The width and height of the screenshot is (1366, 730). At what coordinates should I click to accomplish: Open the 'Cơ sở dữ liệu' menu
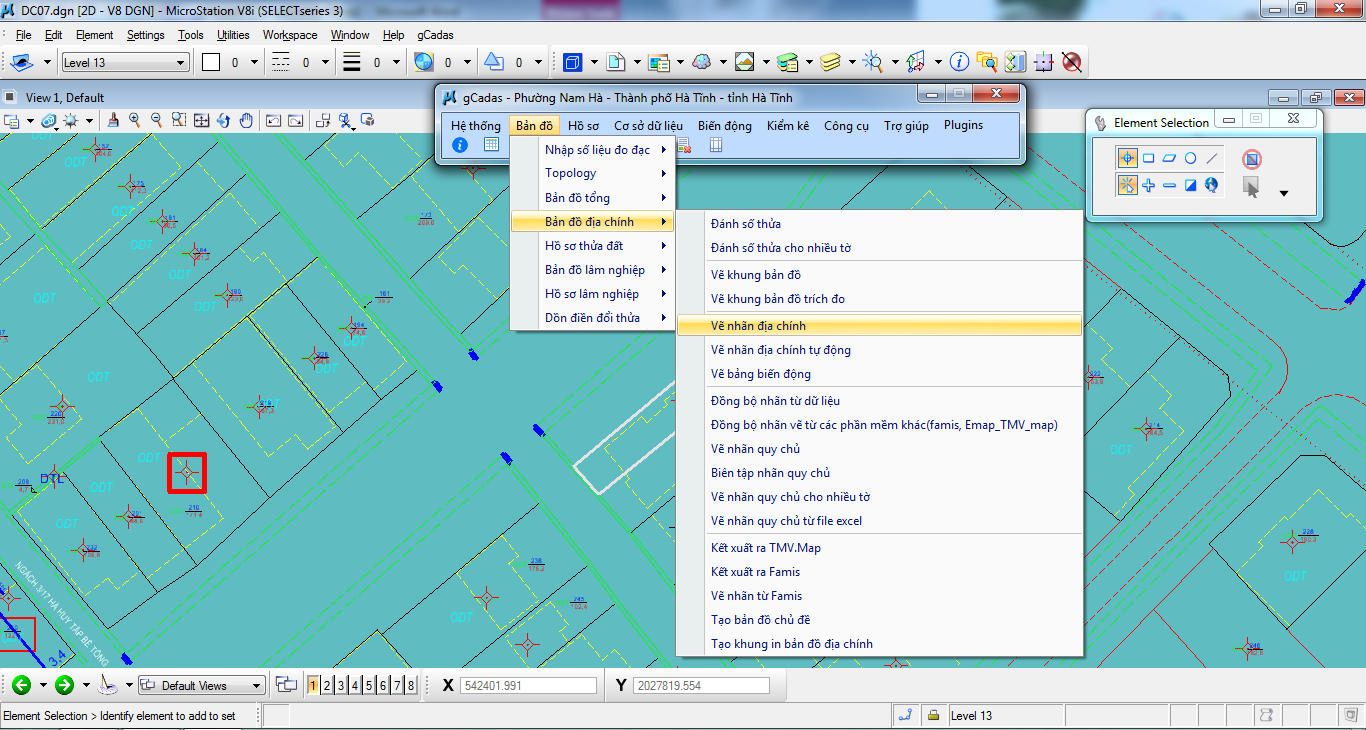tap(648, 126)
